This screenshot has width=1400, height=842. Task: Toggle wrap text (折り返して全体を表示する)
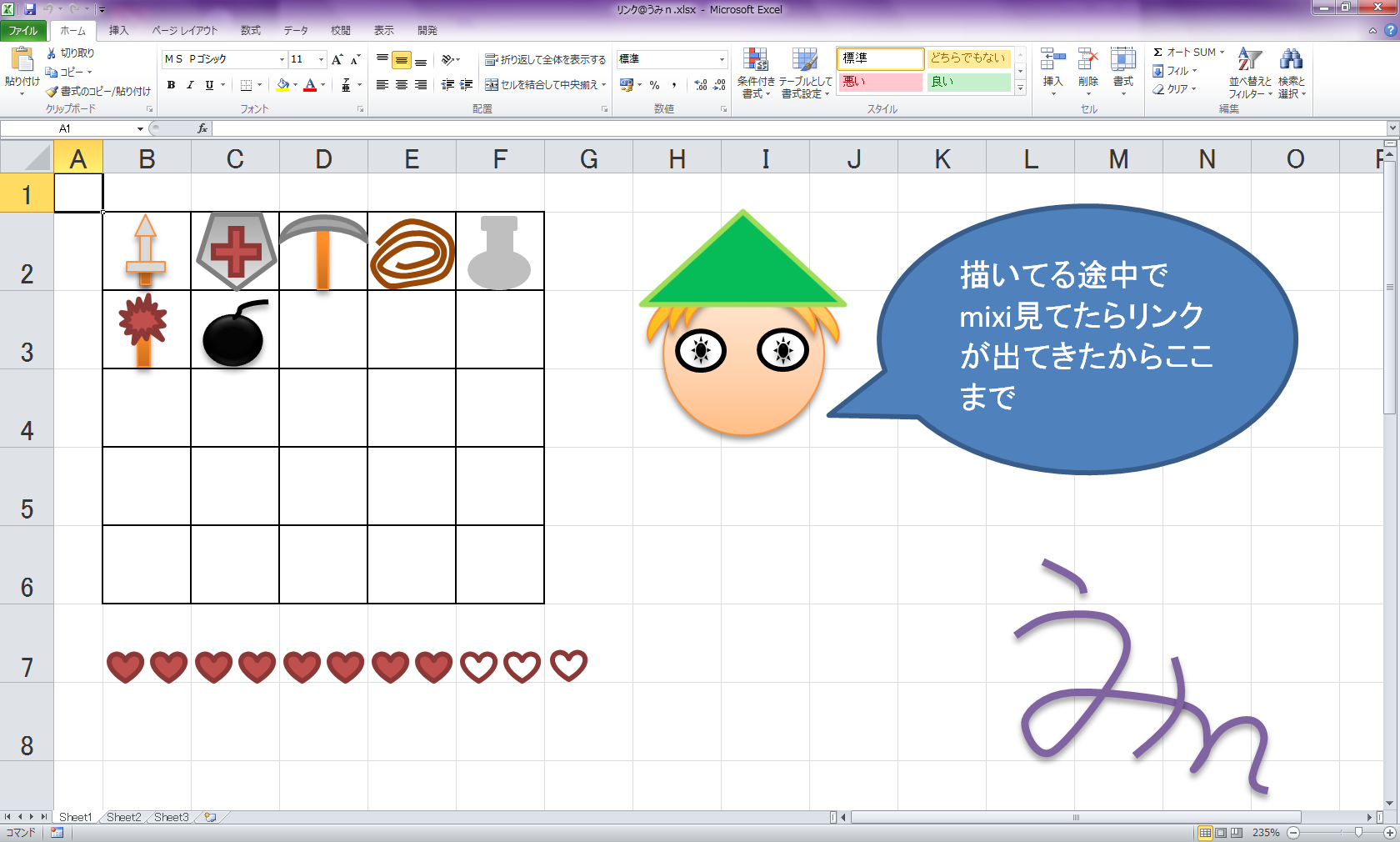click(x=546, y=59)
